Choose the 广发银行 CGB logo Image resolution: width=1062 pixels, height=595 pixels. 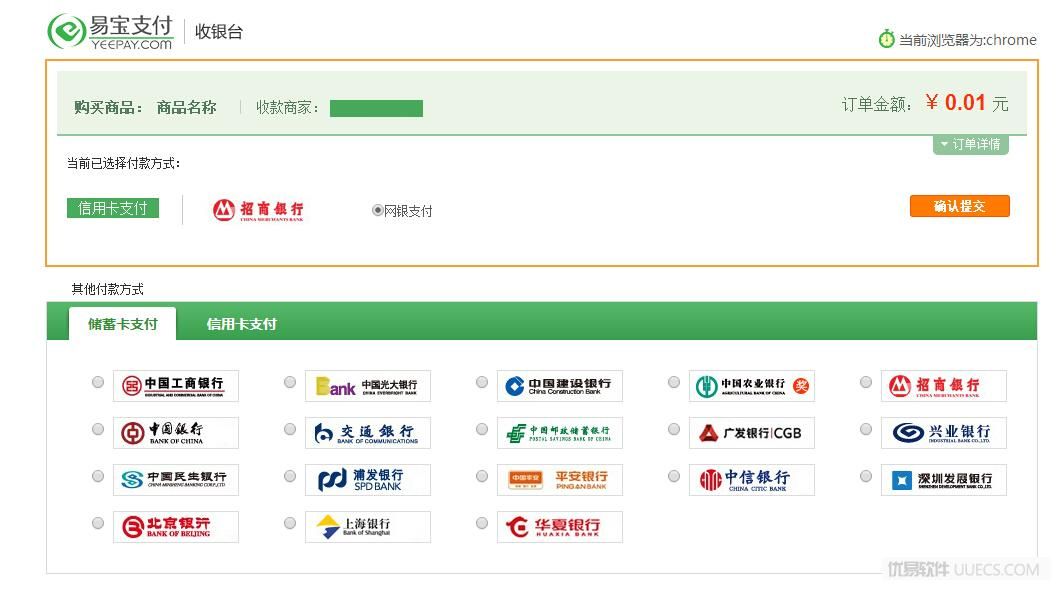click(752, 432)
